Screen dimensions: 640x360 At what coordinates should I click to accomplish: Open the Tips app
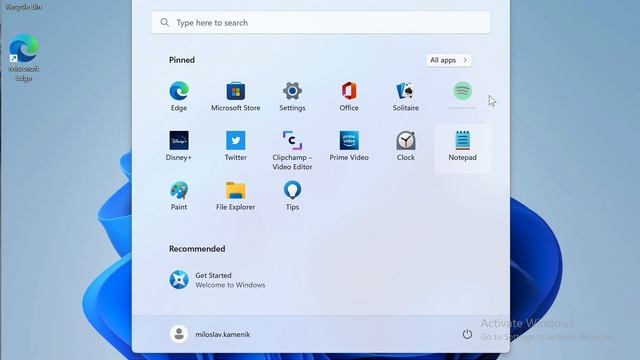point(292,196)
